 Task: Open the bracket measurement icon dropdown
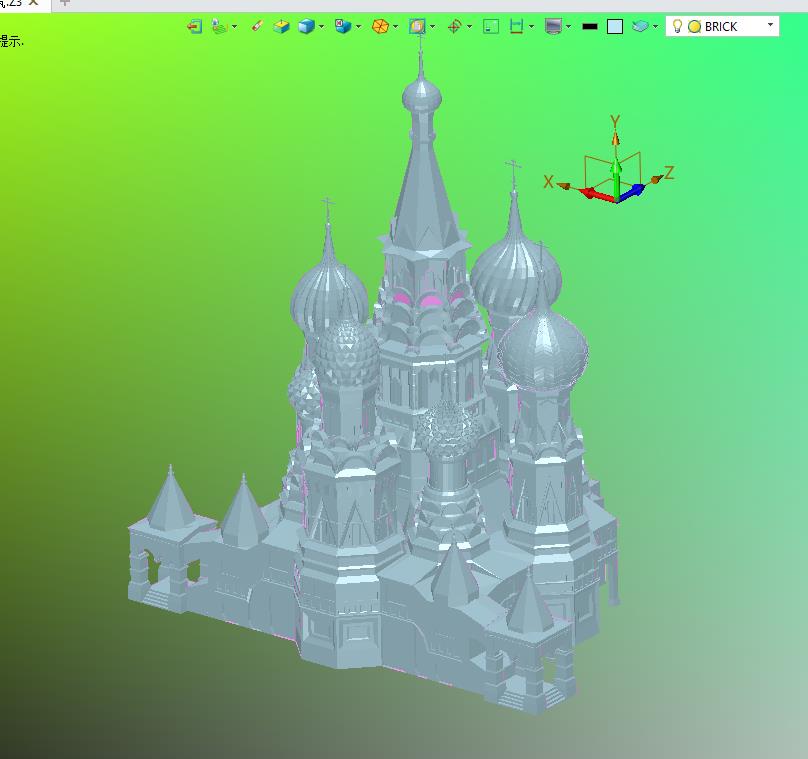point(531,26)
